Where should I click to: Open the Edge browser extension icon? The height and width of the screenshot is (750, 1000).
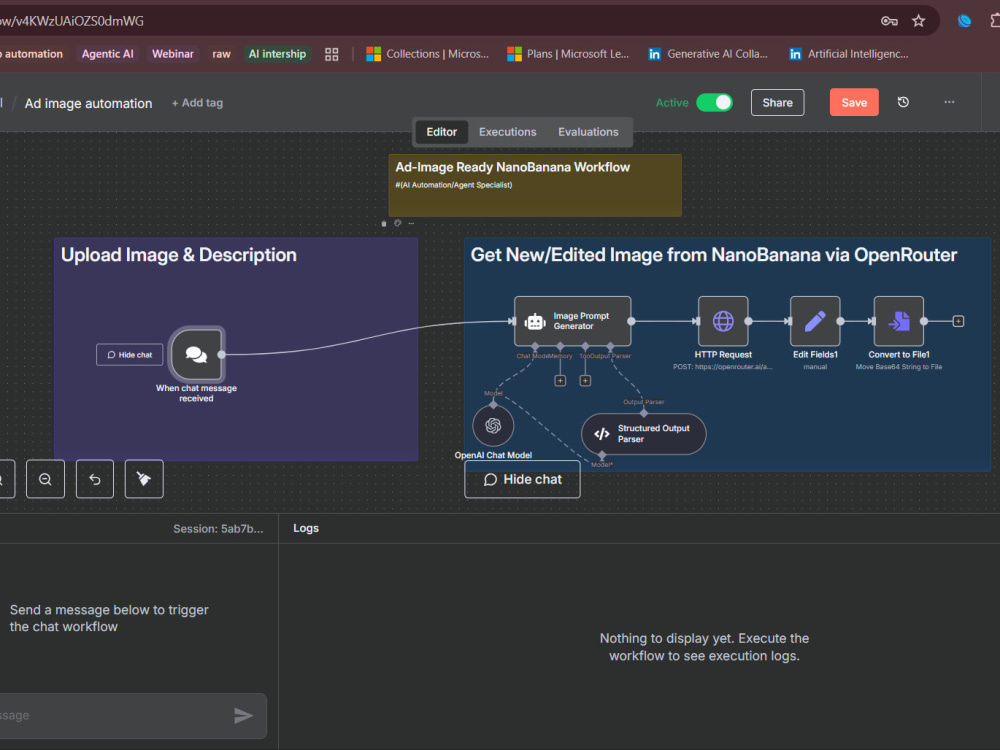coord(964,21)
